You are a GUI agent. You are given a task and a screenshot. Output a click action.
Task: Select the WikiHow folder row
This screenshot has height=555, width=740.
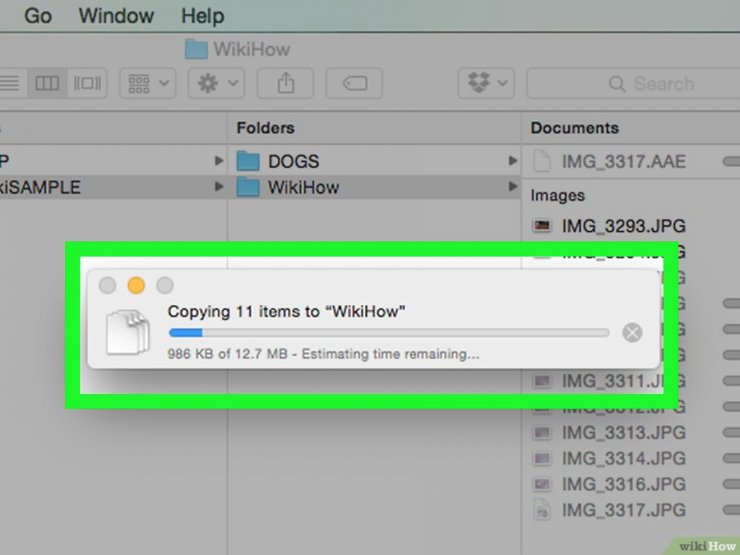(x=374, y=187)
